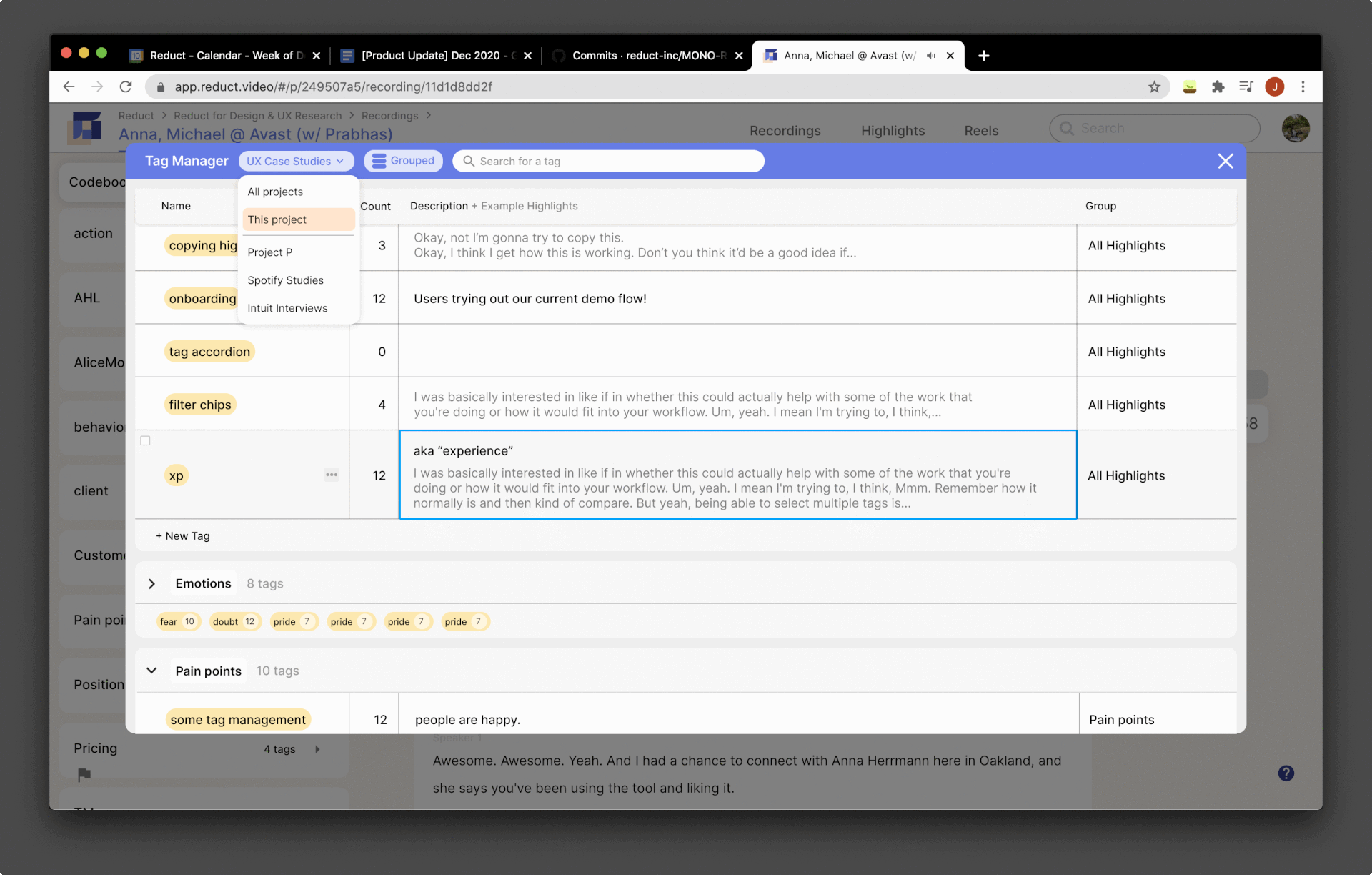
Task: Expand the Emotions tag group
Action: 151,584
